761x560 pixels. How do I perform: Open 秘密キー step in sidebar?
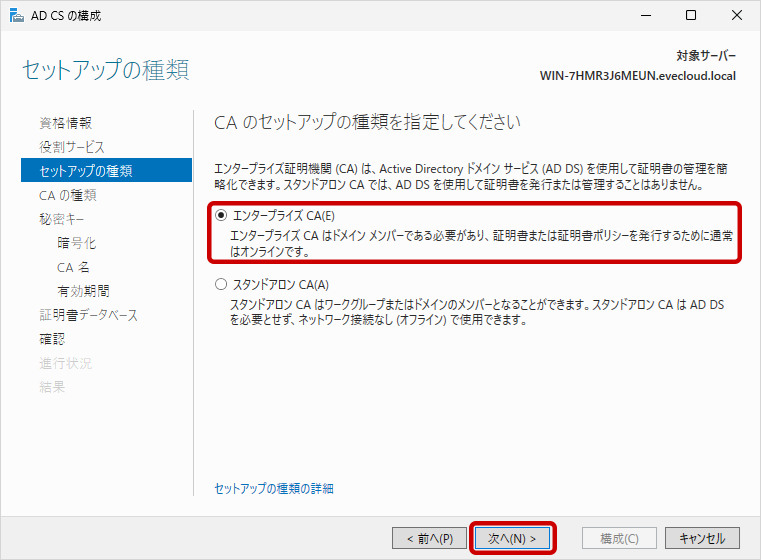pyautogui.click(x=64, y=219)
